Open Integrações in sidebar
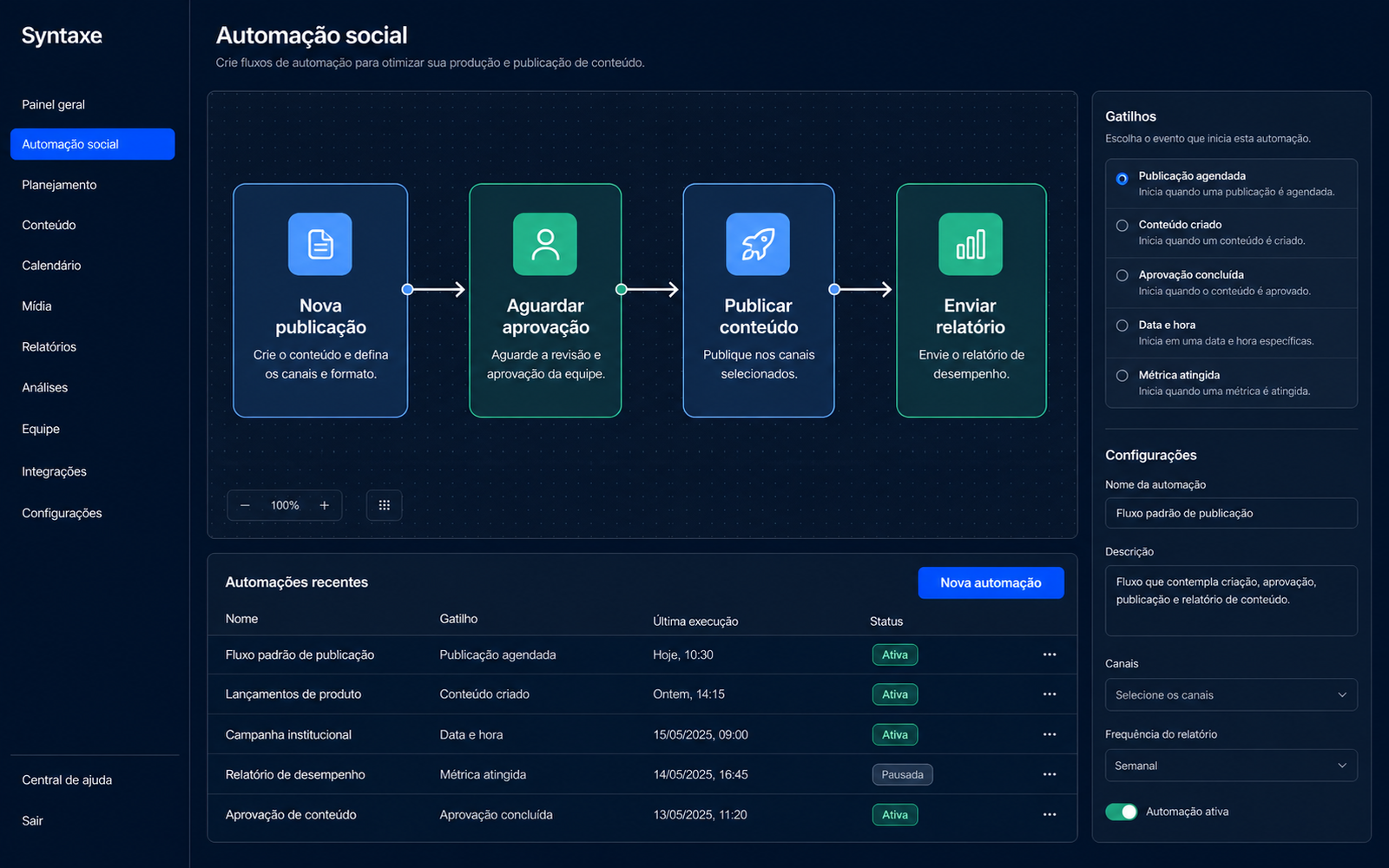The image size is (1389, 868). pos(54,471)
